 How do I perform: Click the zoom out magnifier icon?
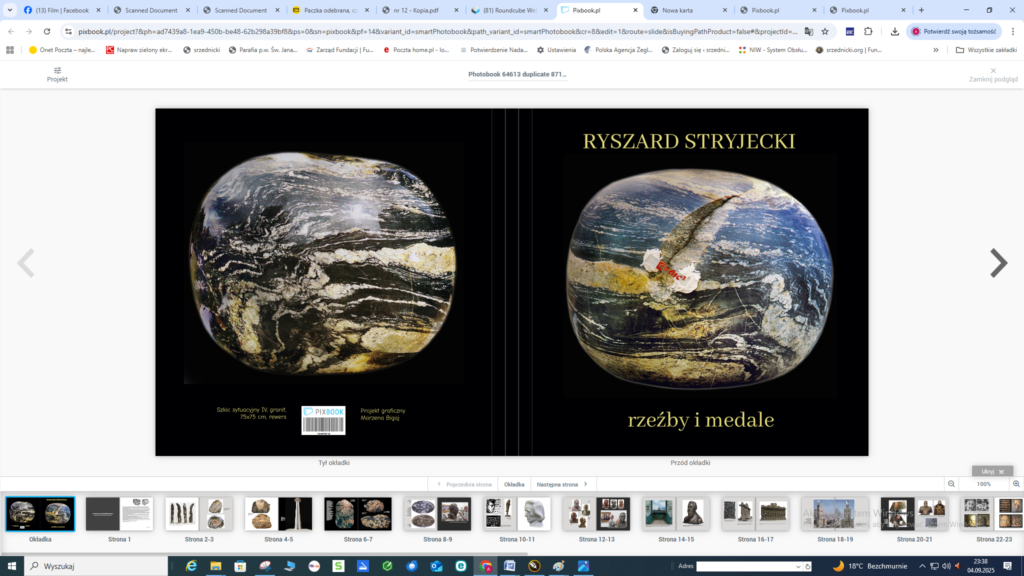tap(951, 484)
